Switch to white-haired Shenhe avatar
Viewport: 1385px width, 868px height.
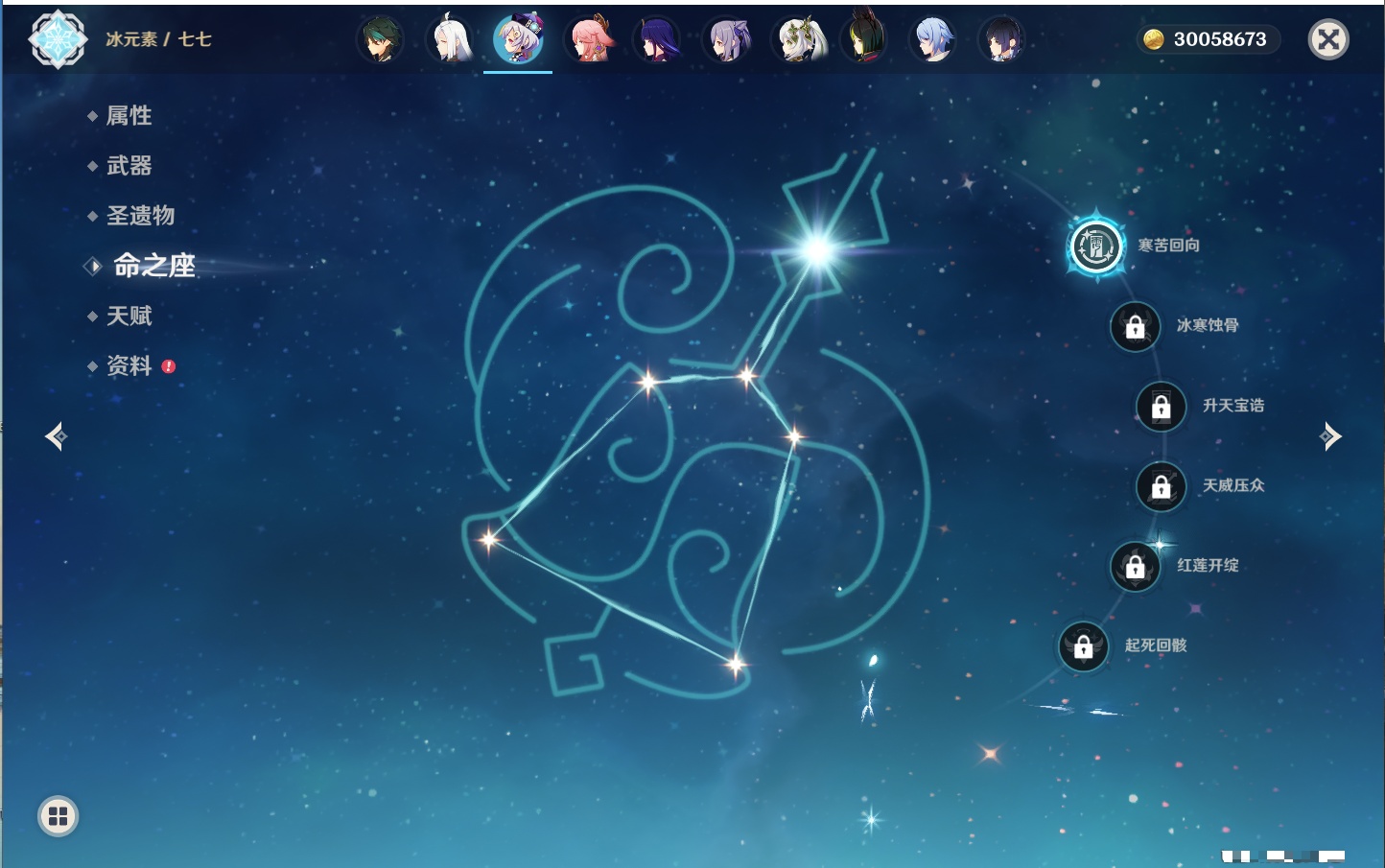click(x=450, y=40)
